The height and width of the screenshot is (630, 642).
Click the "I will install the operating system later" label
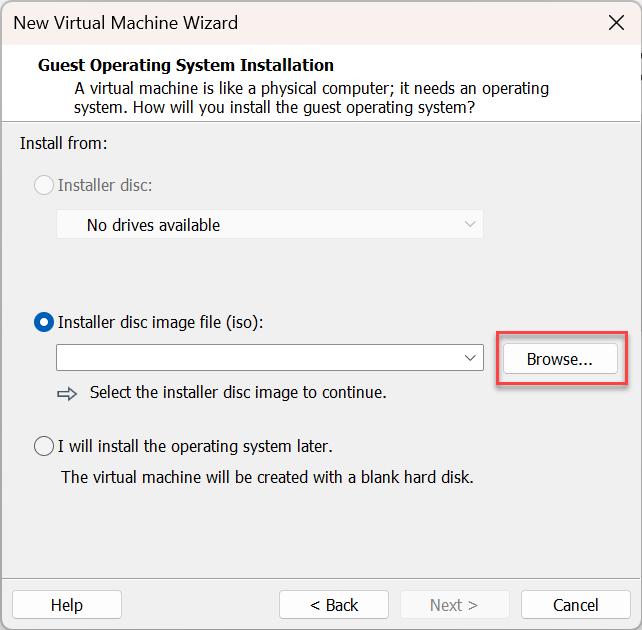click(195, 446)
